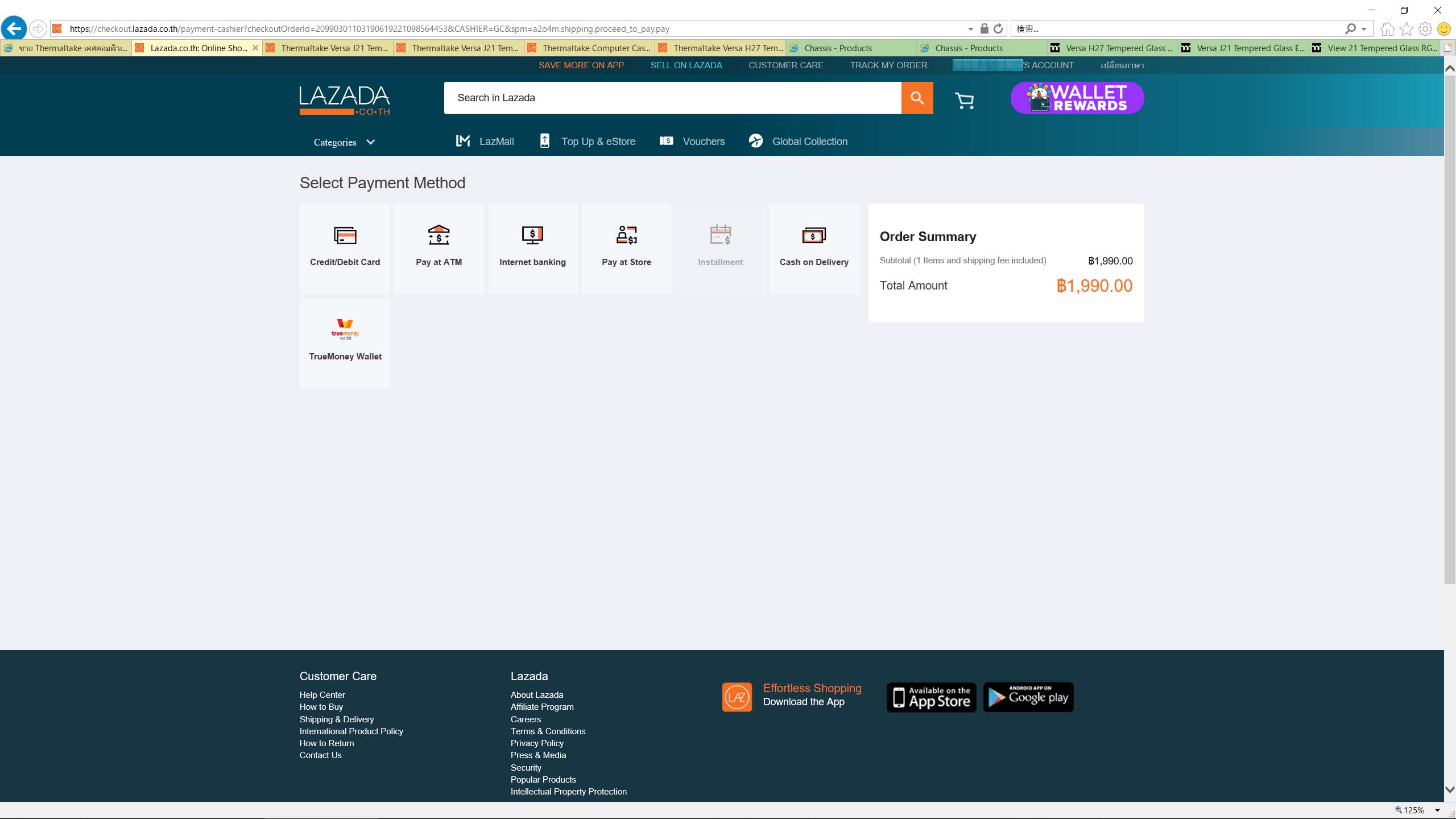
Task: Click scrollbar up arrow
Action: (x=1450, y=68)
